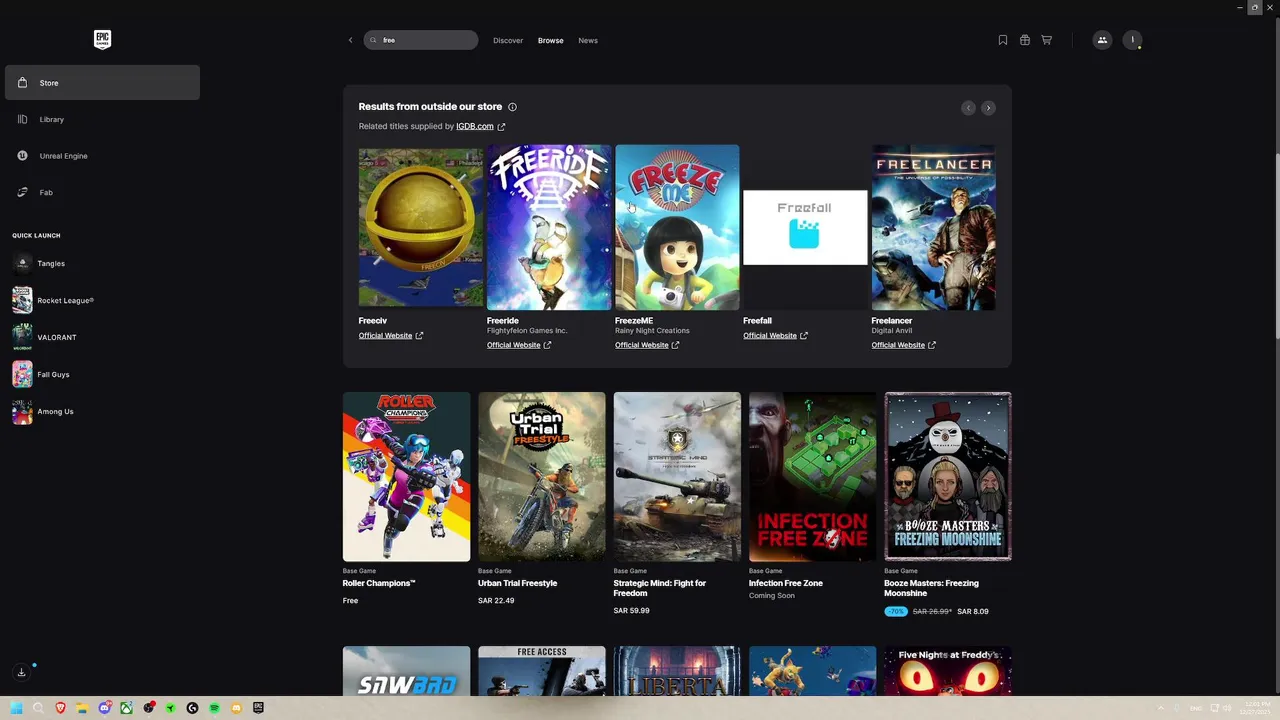Image resolution: width=1280 pixels, height=720 pixels.
Task: Open the Freeride cover thumbnail
Action: click(x=549, y=227)
